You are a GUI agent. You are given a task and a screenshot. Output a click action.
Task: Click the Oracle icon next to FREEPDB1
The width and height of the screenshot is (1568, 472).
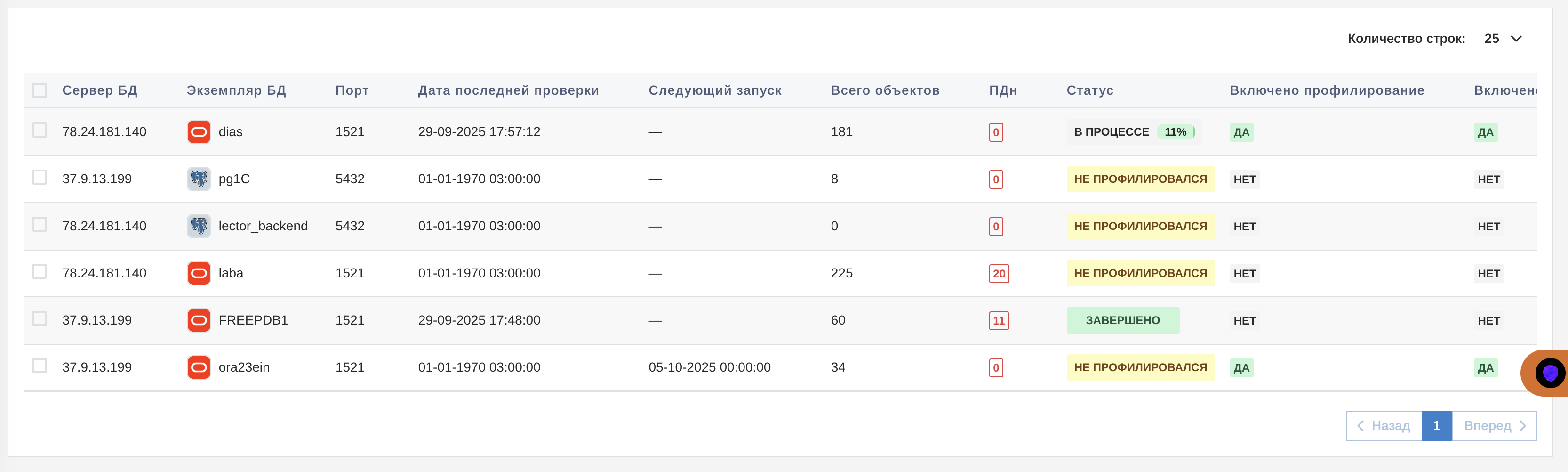tap(199, 320)
